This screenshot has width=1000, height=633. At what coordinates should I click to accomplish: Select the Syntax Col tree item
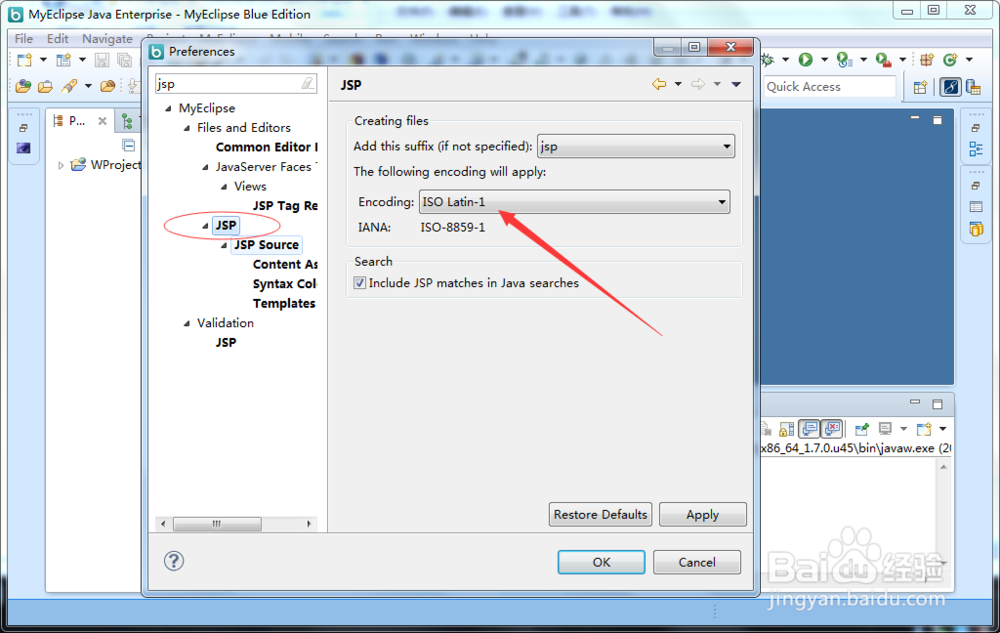284,284
